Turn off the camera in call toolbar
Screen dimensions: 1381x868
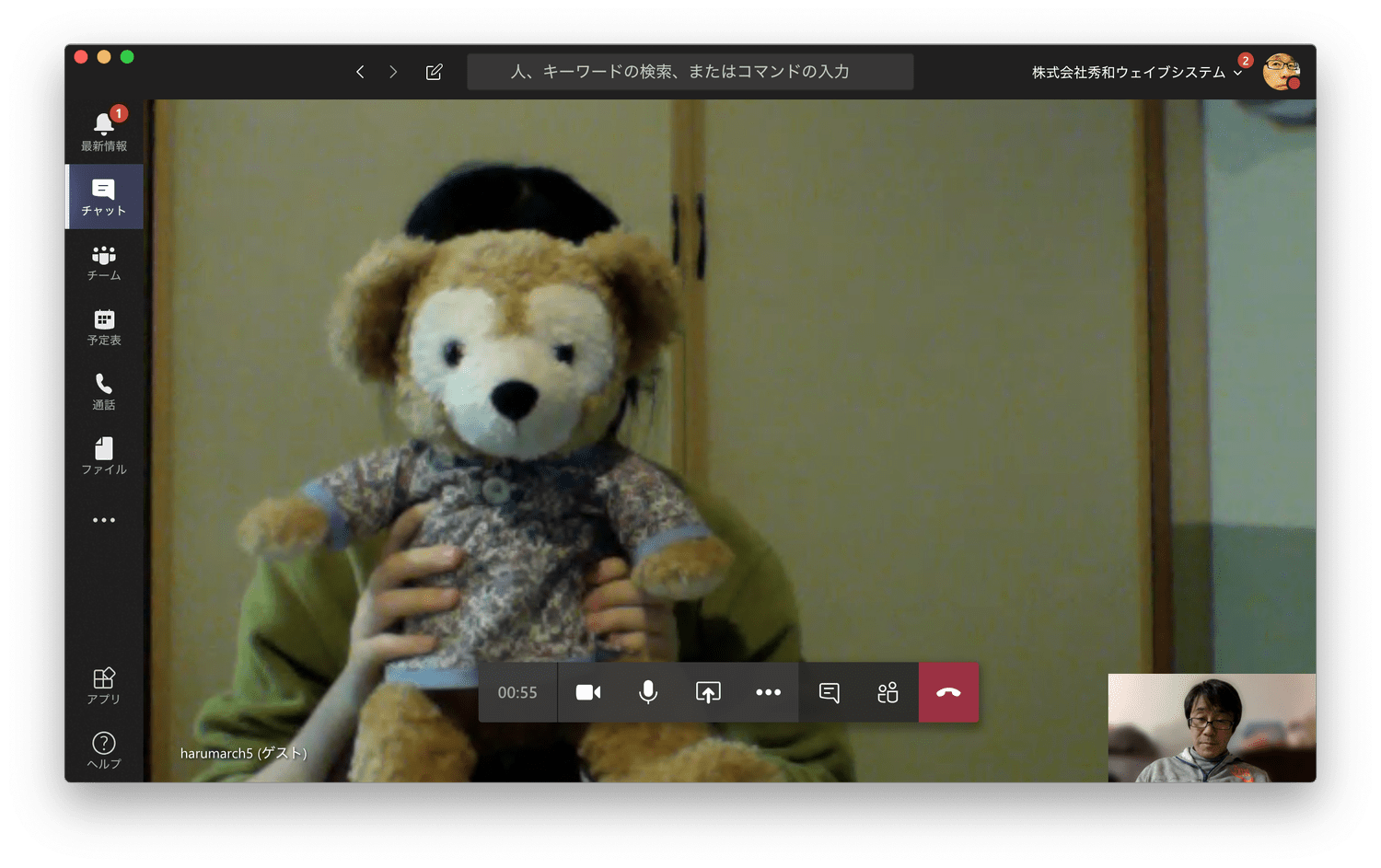[x=588, y=692]
